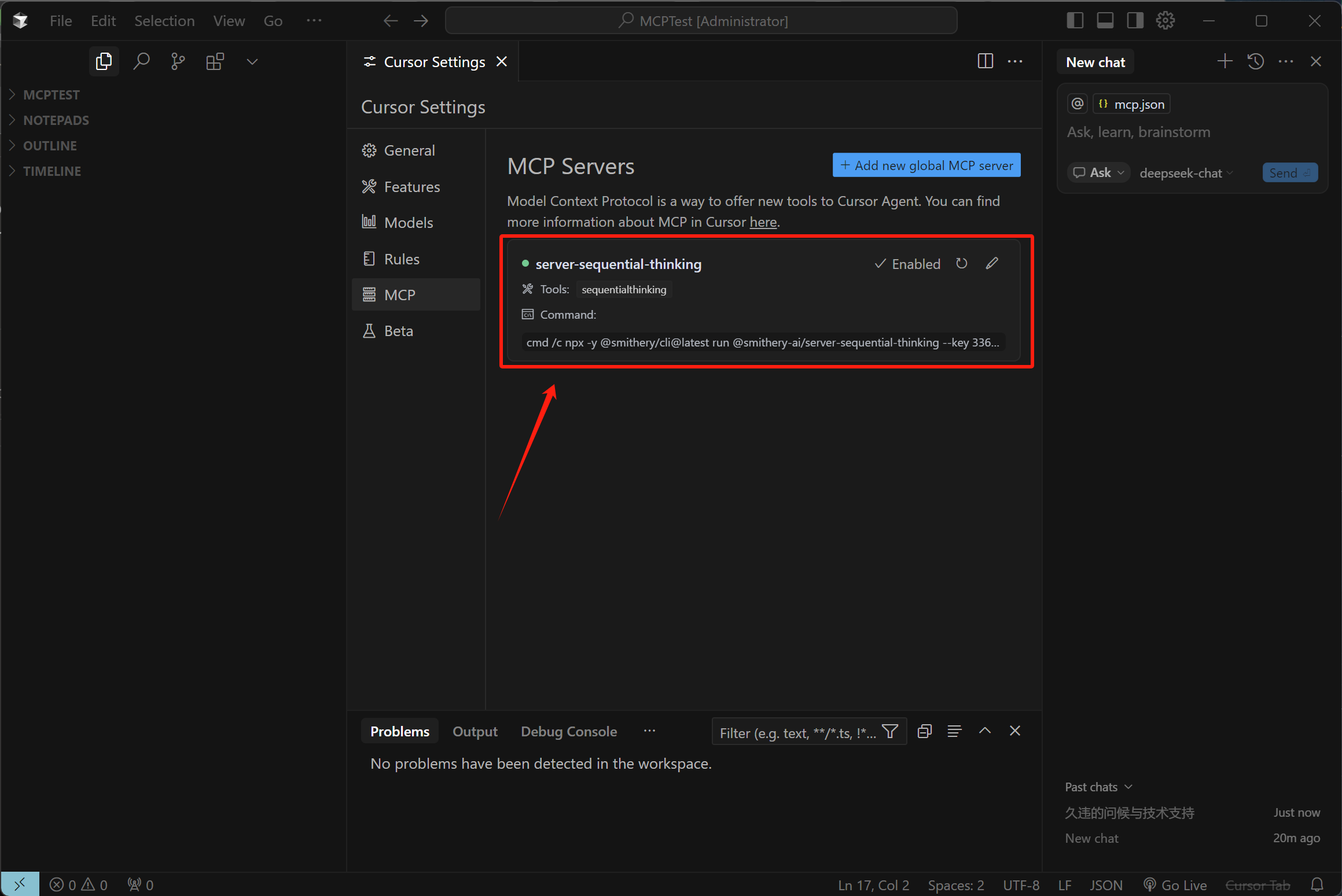Open Models settings section

pyautogui.click(x=416, y=223)
